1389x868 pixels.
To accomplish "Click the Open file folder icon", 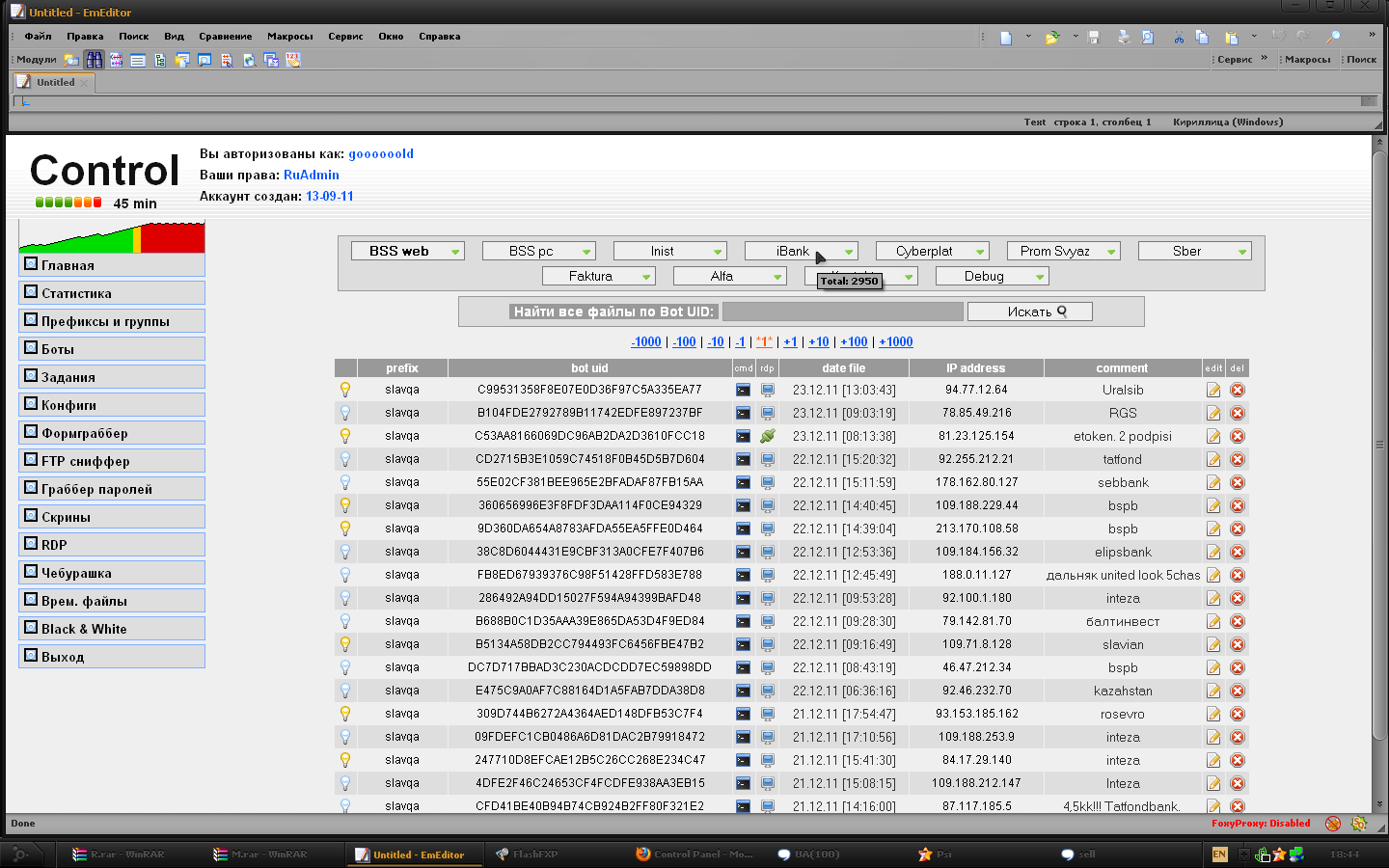I will point(1052,38).
